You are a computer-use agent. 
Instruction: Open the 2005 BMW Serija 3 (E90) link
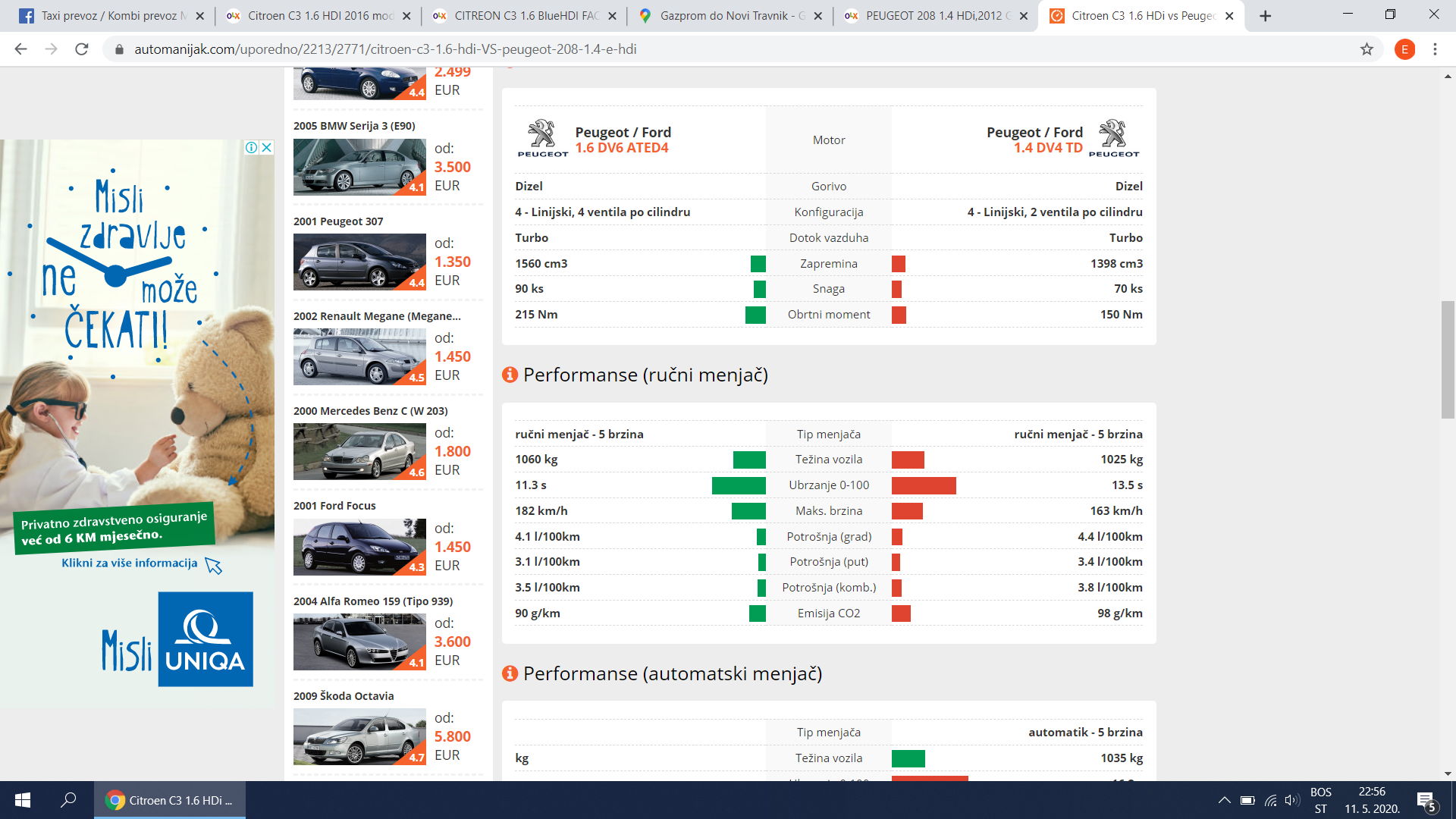click(354, 126)
